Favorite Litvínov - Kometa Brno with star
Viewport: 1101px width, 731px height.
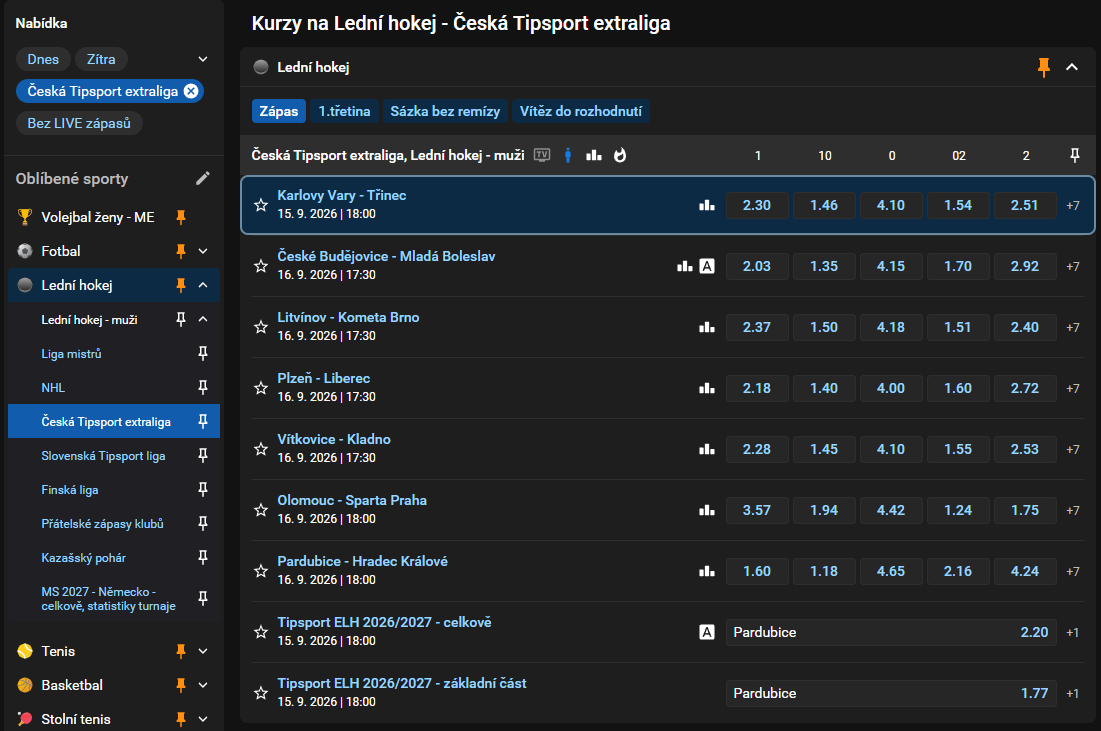pos(261,327)
